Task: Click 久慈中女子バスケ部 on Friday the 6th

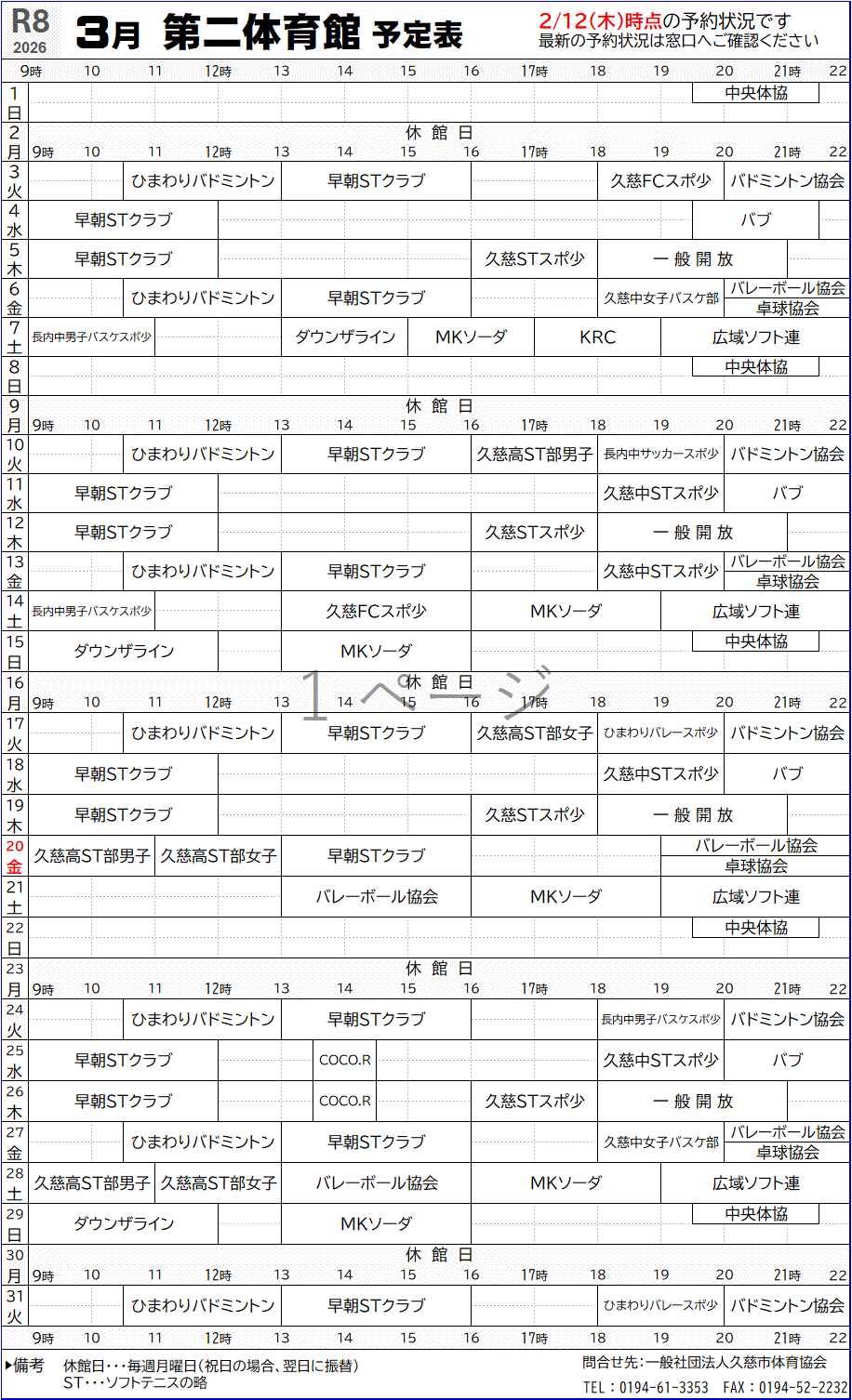Action: [660, 298]
